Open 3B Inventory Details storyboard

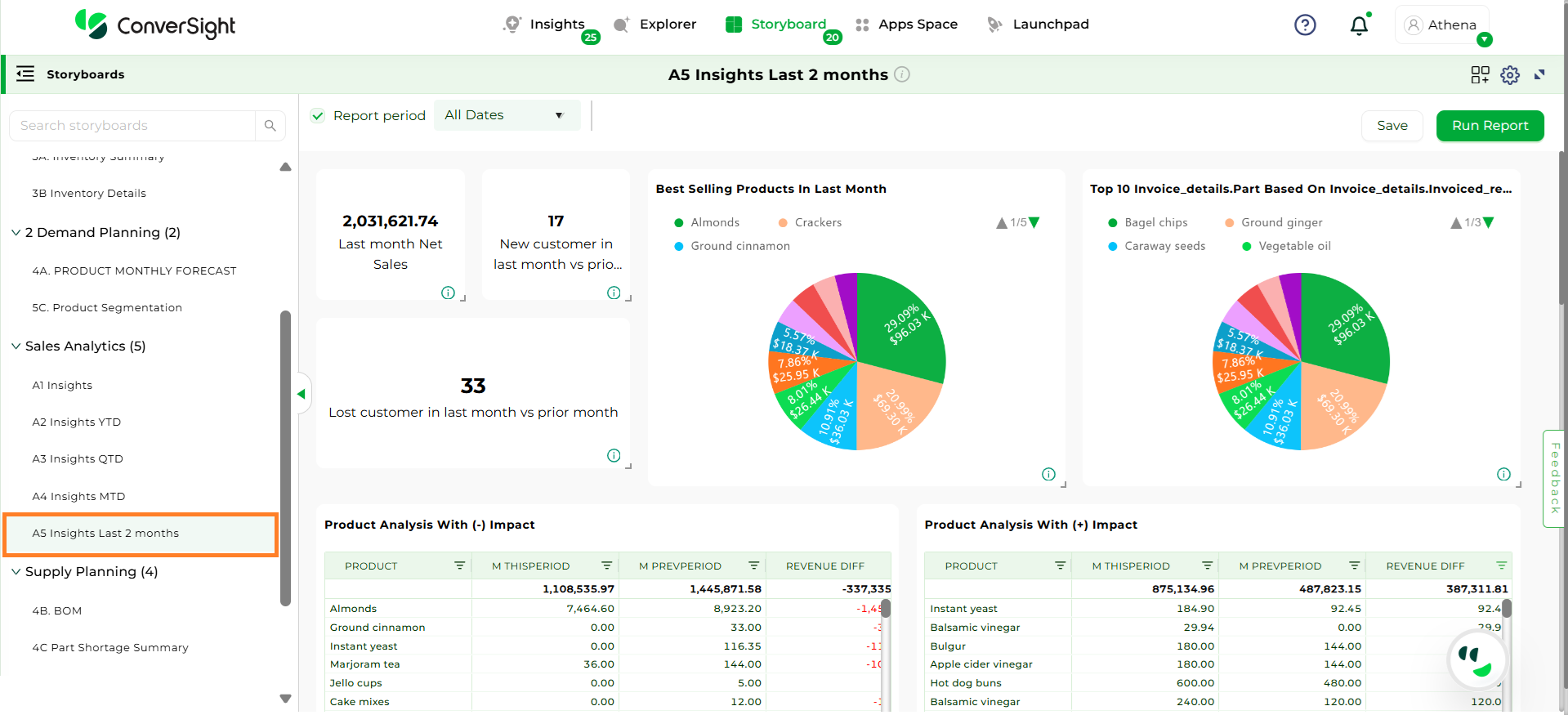89,194
